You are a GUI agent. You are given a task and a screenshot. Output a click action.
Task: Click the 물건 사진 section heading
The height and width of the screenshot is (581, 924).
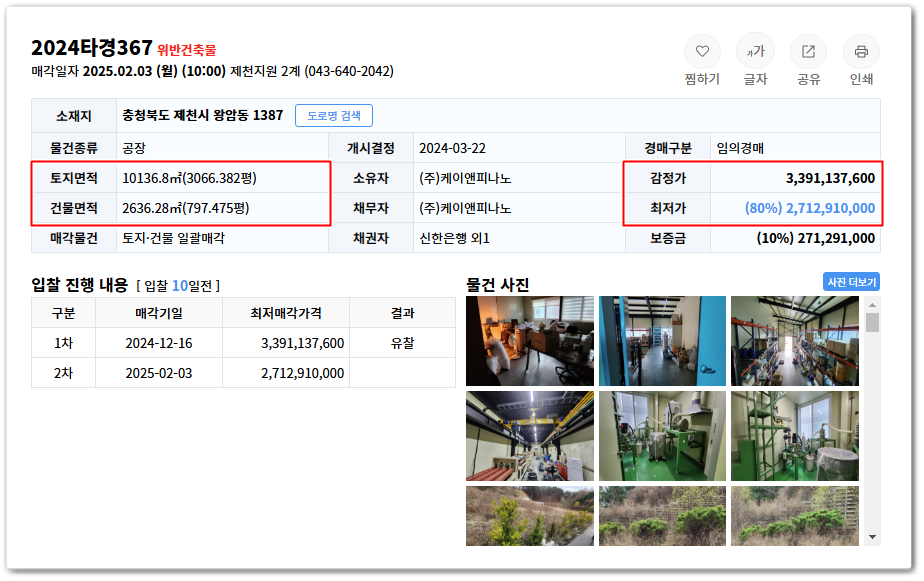[497, 285]
